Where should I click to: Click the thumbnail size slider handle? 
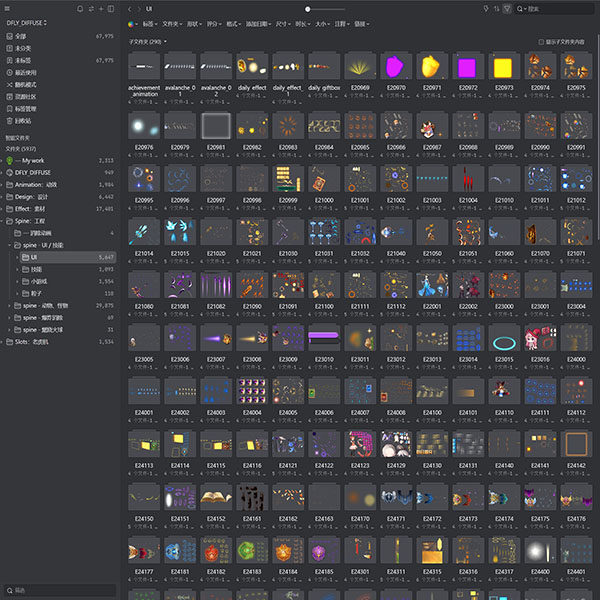point(308,9)
